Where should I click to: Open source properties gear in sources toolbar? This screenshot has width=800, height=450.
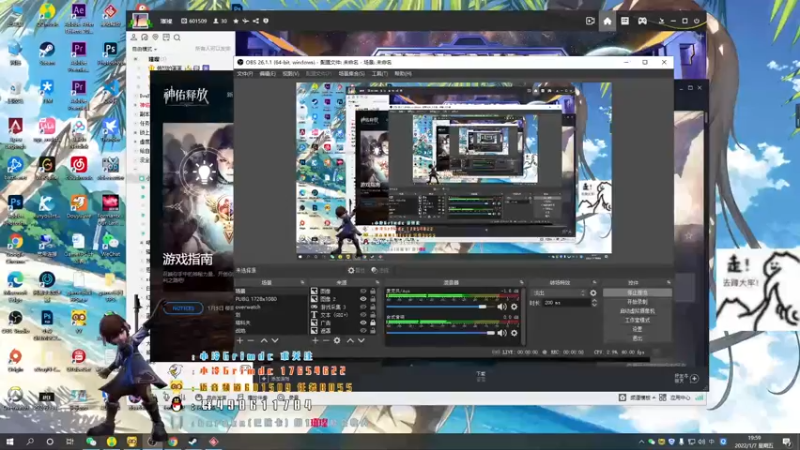[x=337, y=340]
